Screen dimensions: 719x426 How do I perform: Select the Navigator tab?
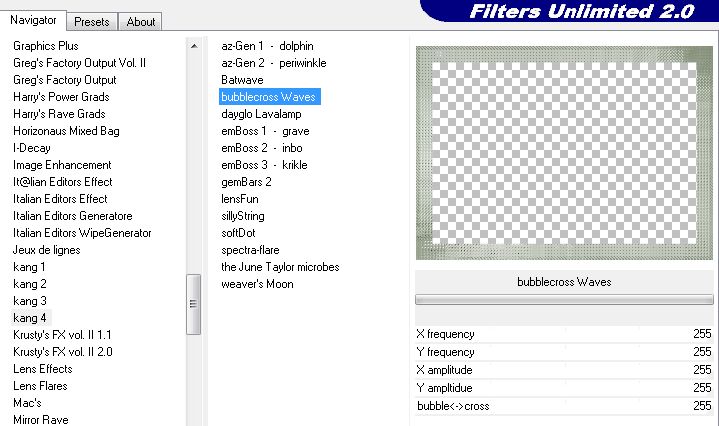[35, 20]
